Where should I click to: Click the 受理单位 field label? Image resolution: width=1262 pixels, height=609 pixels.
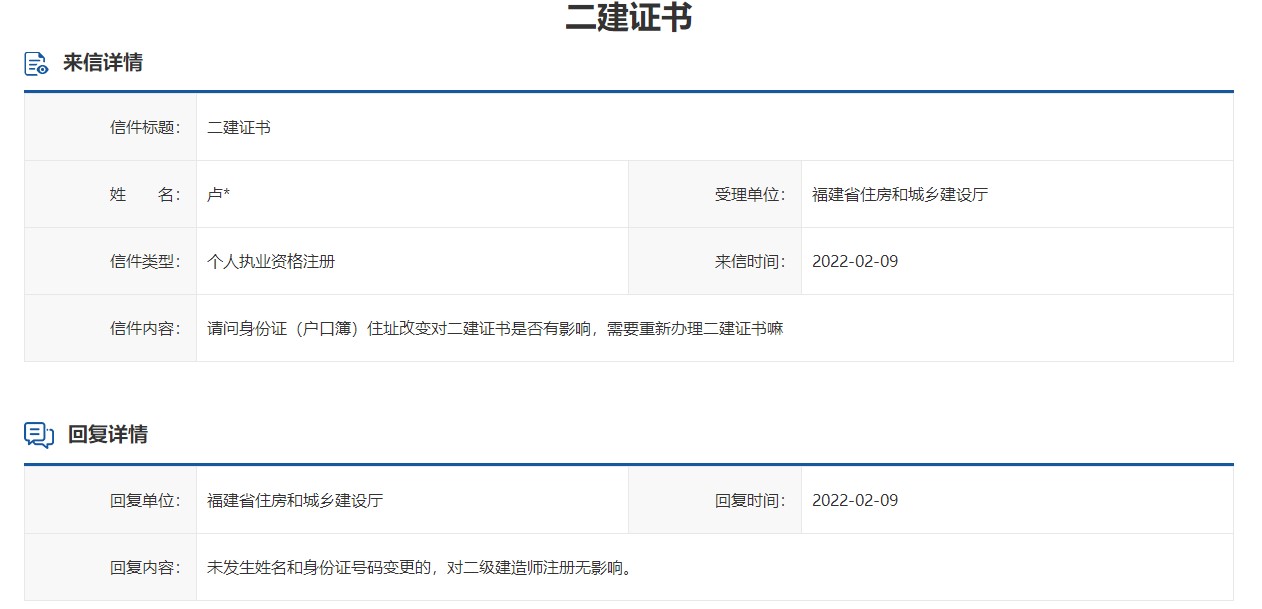[750, 195]
